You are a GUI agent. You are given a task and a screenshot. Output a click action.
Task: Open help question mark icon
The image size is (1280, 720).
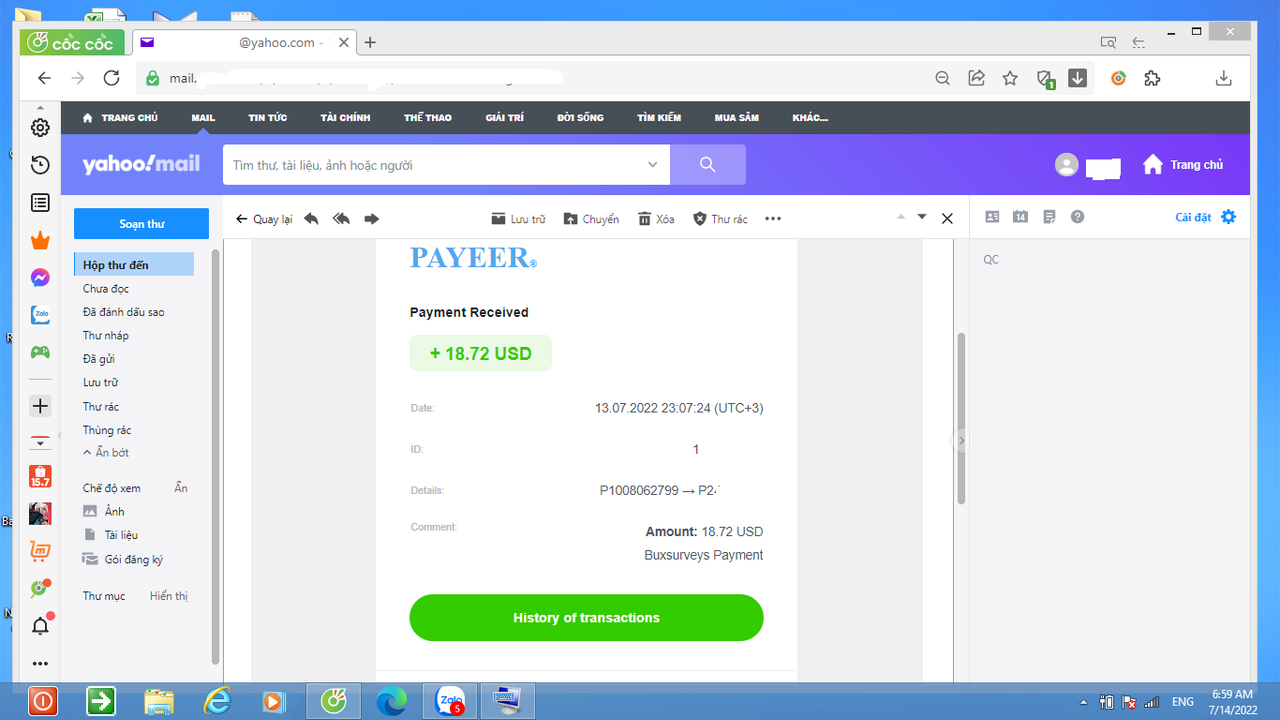1077,217
